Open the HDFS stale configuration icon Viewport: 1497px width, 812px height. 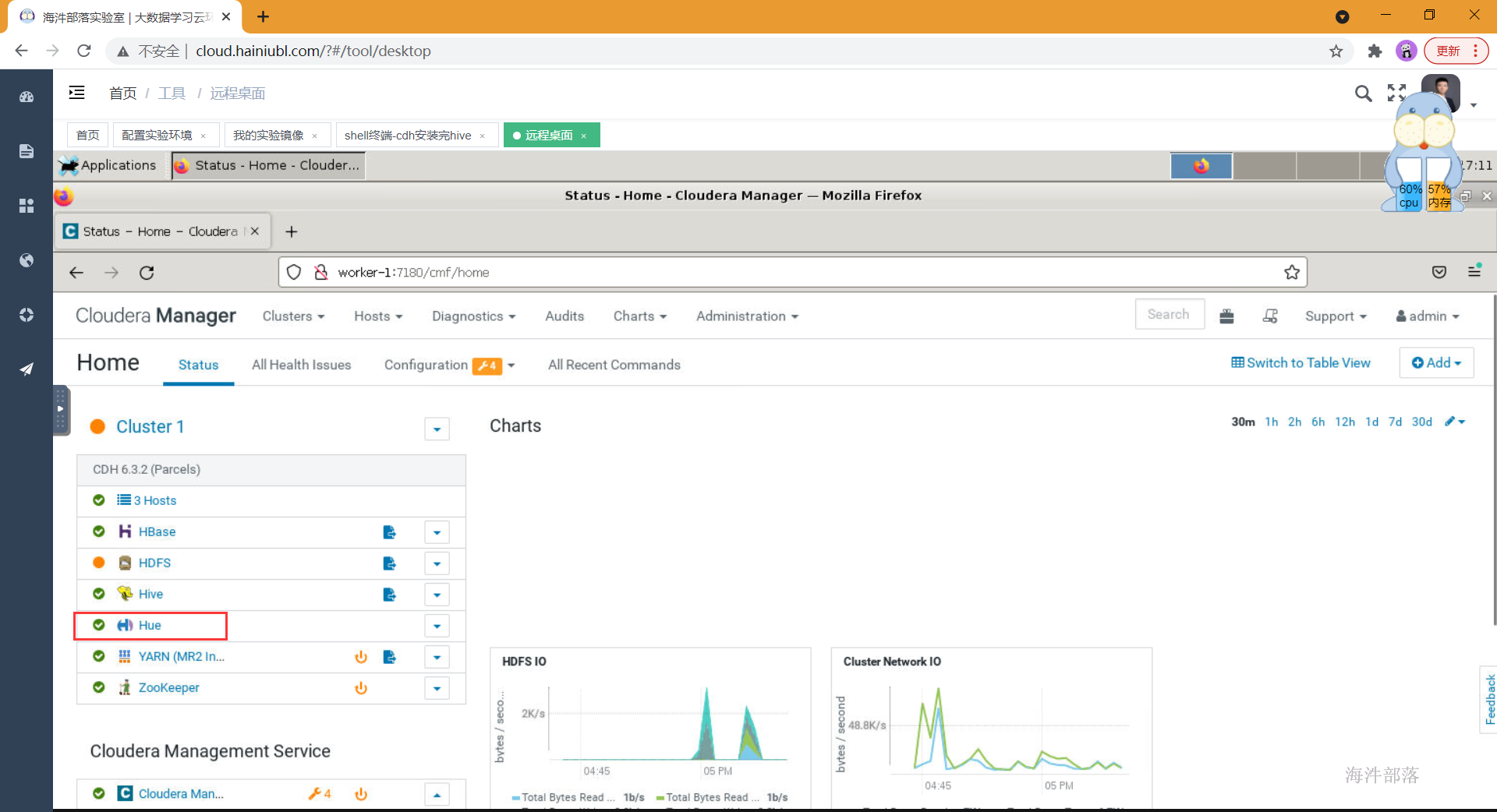click(x=389, y=563)
